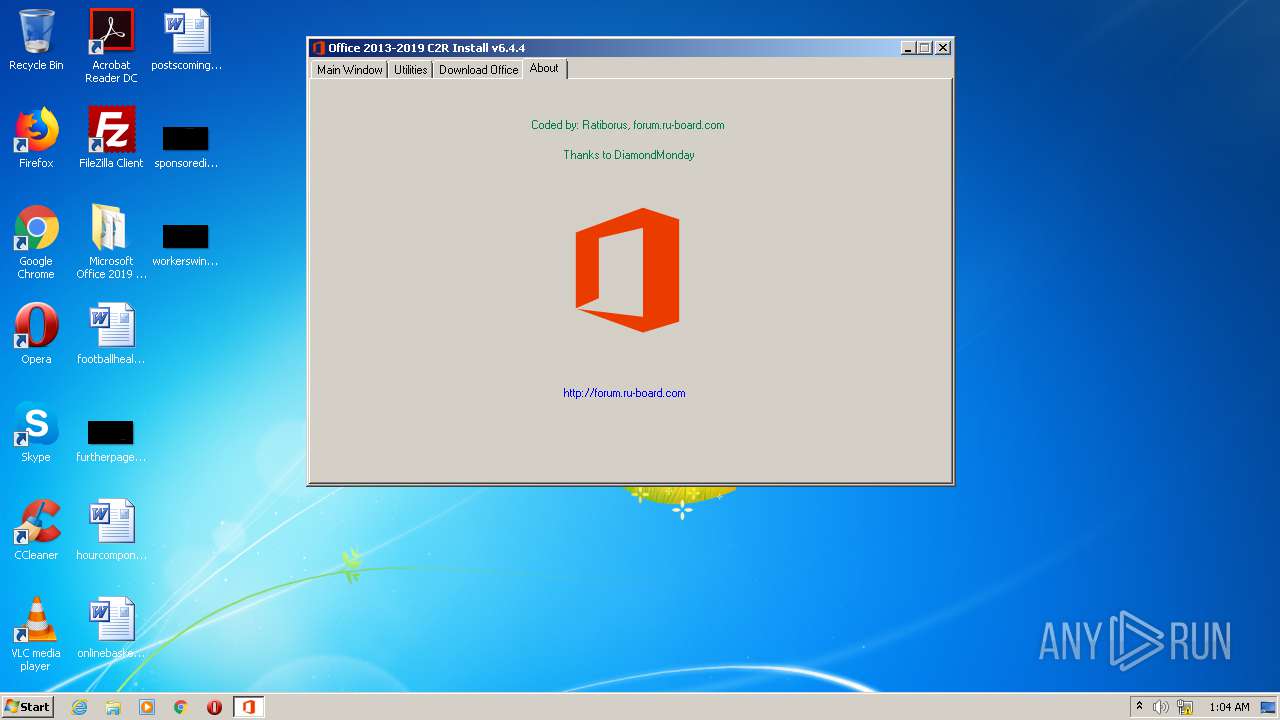
Task: Select the onlinebask Word document
Action: (x=111, y=628)
